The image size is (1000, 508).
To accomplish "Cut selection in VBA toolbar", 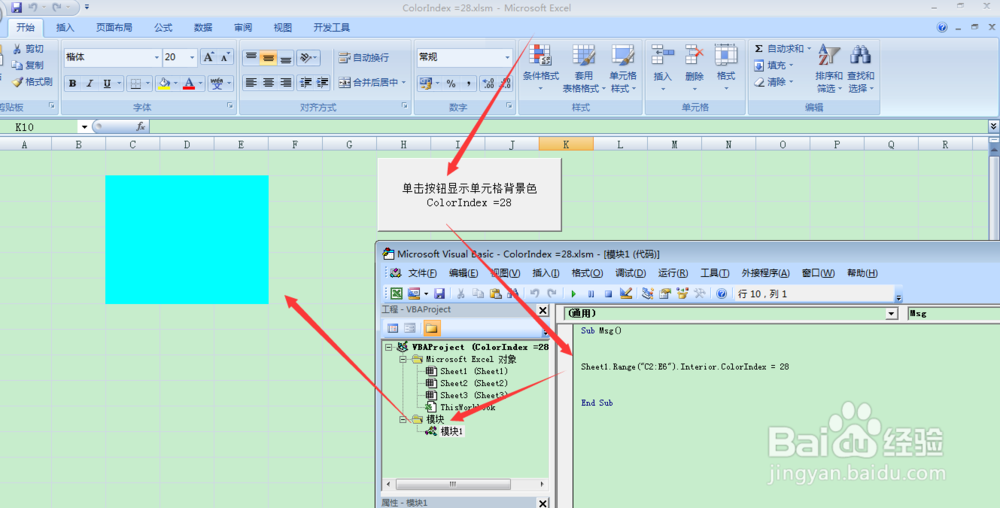I will click(x=460, y=294).
